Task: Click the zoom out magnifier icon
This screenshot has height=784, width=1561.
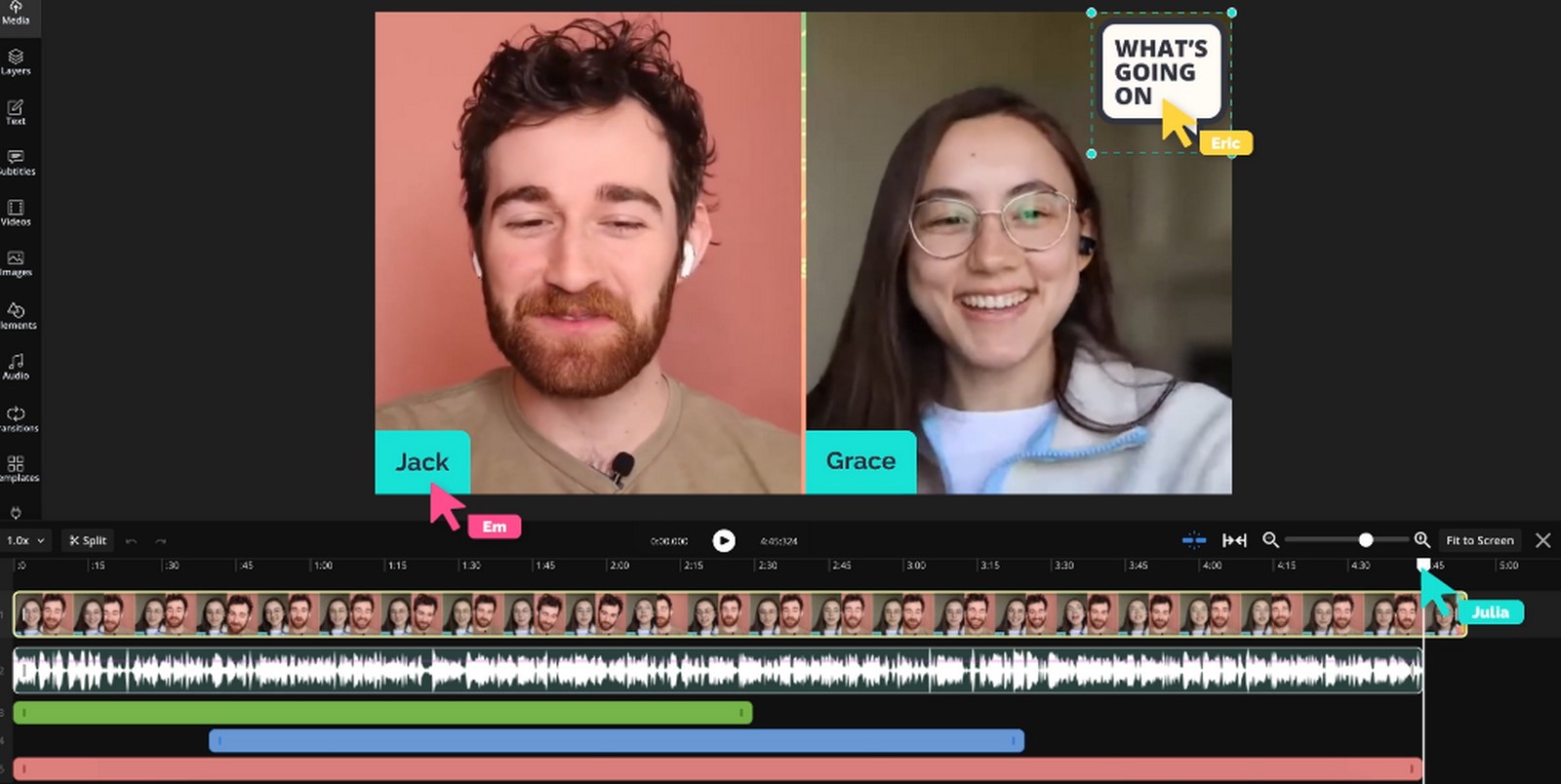Action: coord(1270,539)
